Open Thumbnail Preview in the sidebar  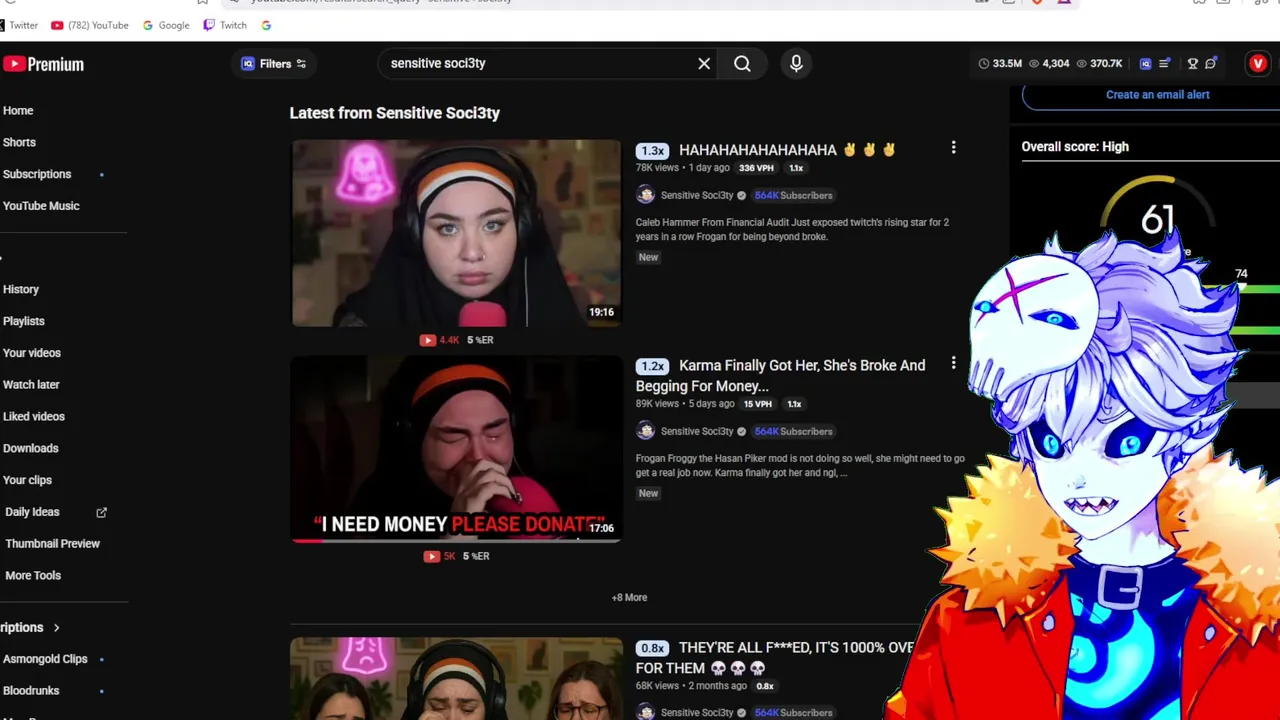[x=52, y=544]
